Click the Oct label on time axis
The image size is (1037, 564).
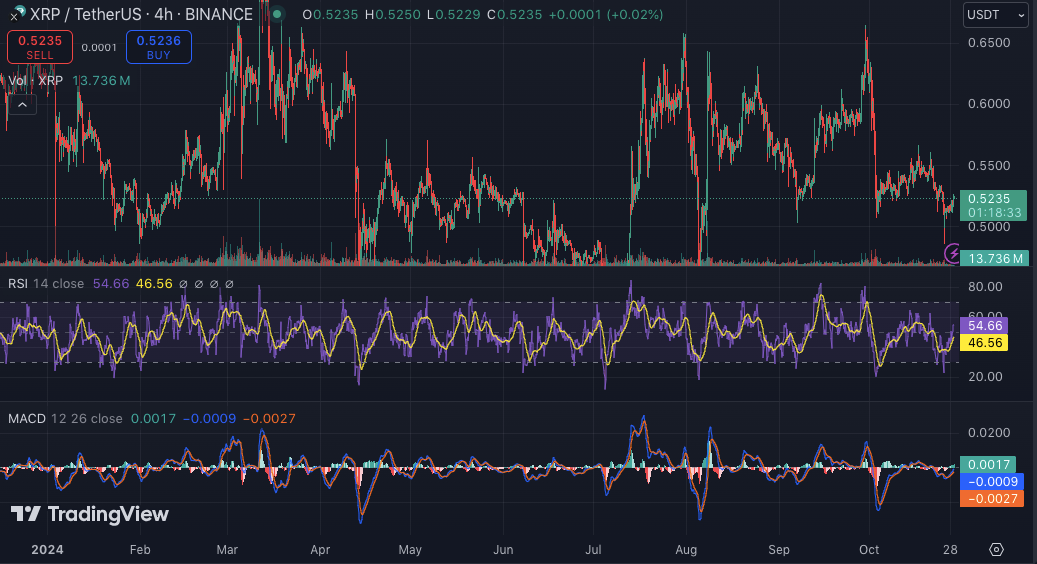pyautogui.click(x=869, y=550)
